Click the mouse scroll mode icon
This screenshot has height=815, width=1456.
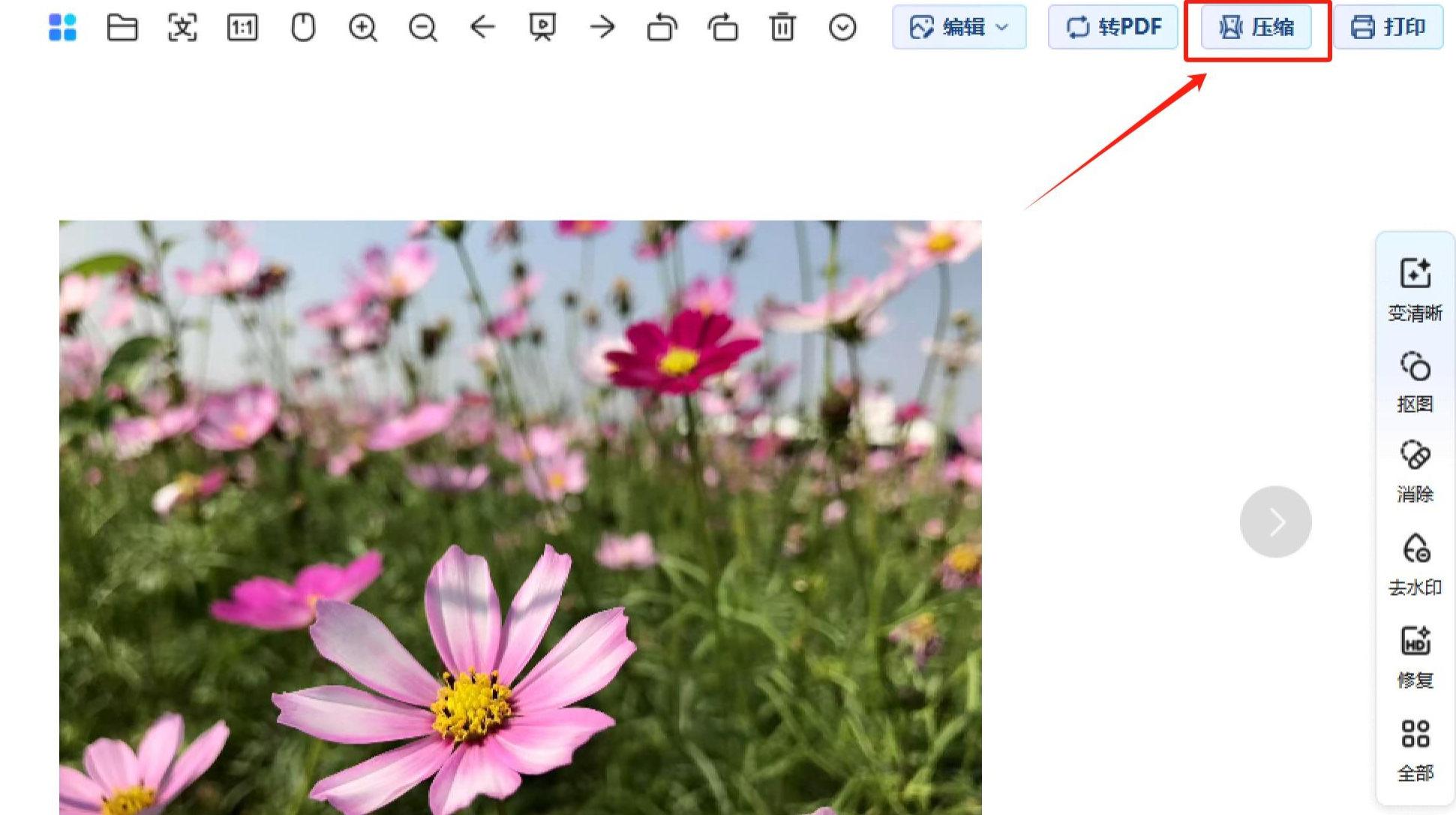303,28
